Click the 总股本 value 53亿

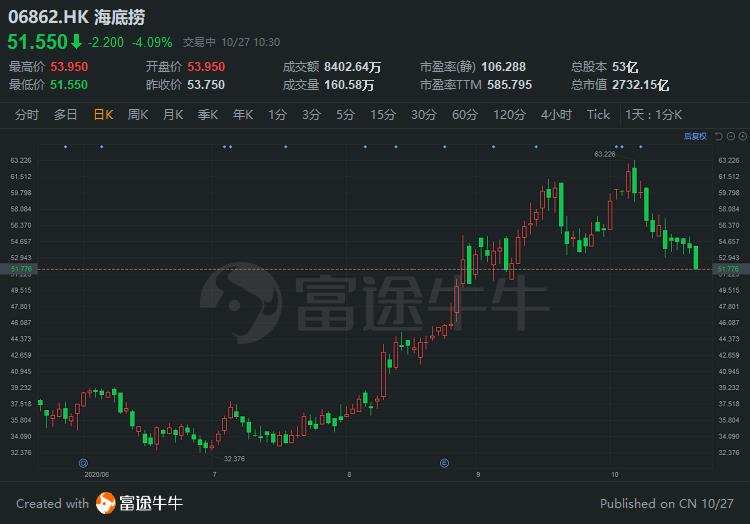[625, 67]
